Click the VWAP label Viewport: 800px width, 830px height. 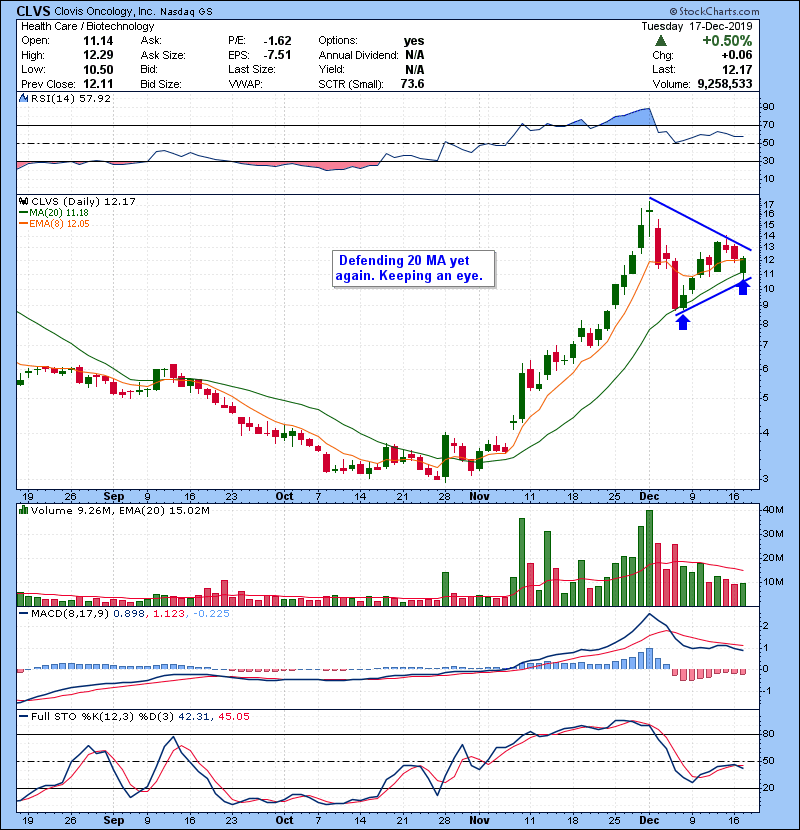pyautogui.click(x=245, y=84)
